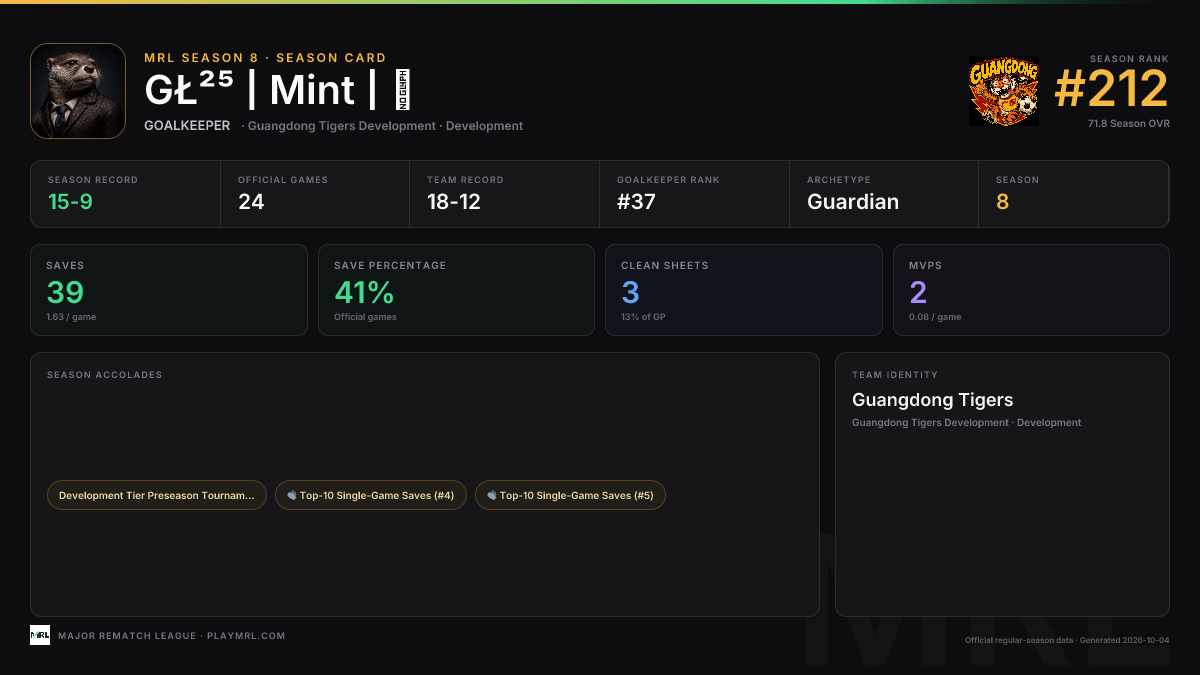Select the Development Tier Preseason Tournament accolade
This screenshot has height=675, width=1200.
tap(157, 495)
